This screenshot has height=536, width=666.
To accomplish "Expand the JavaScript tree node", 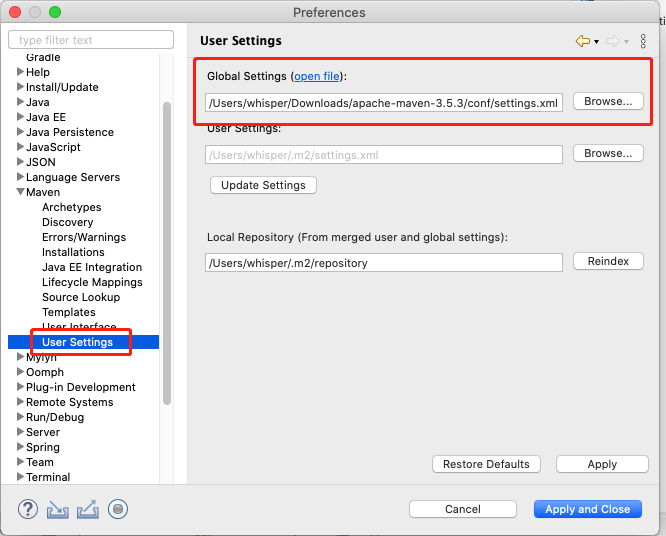I will point(20,147).
